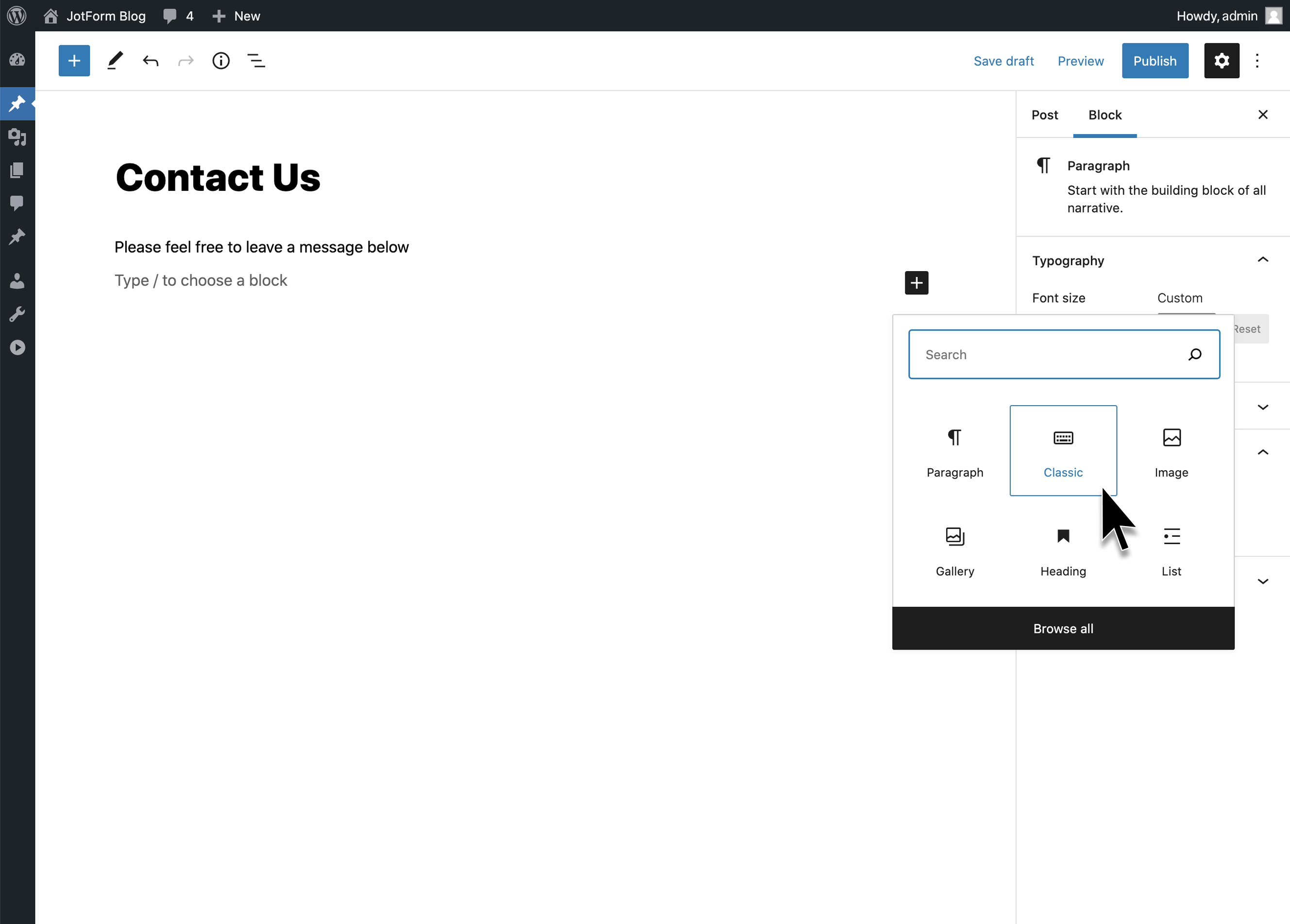1290x924 pixels.
Task: Click the play circle sidebar icon
Action: click(17, 347)
